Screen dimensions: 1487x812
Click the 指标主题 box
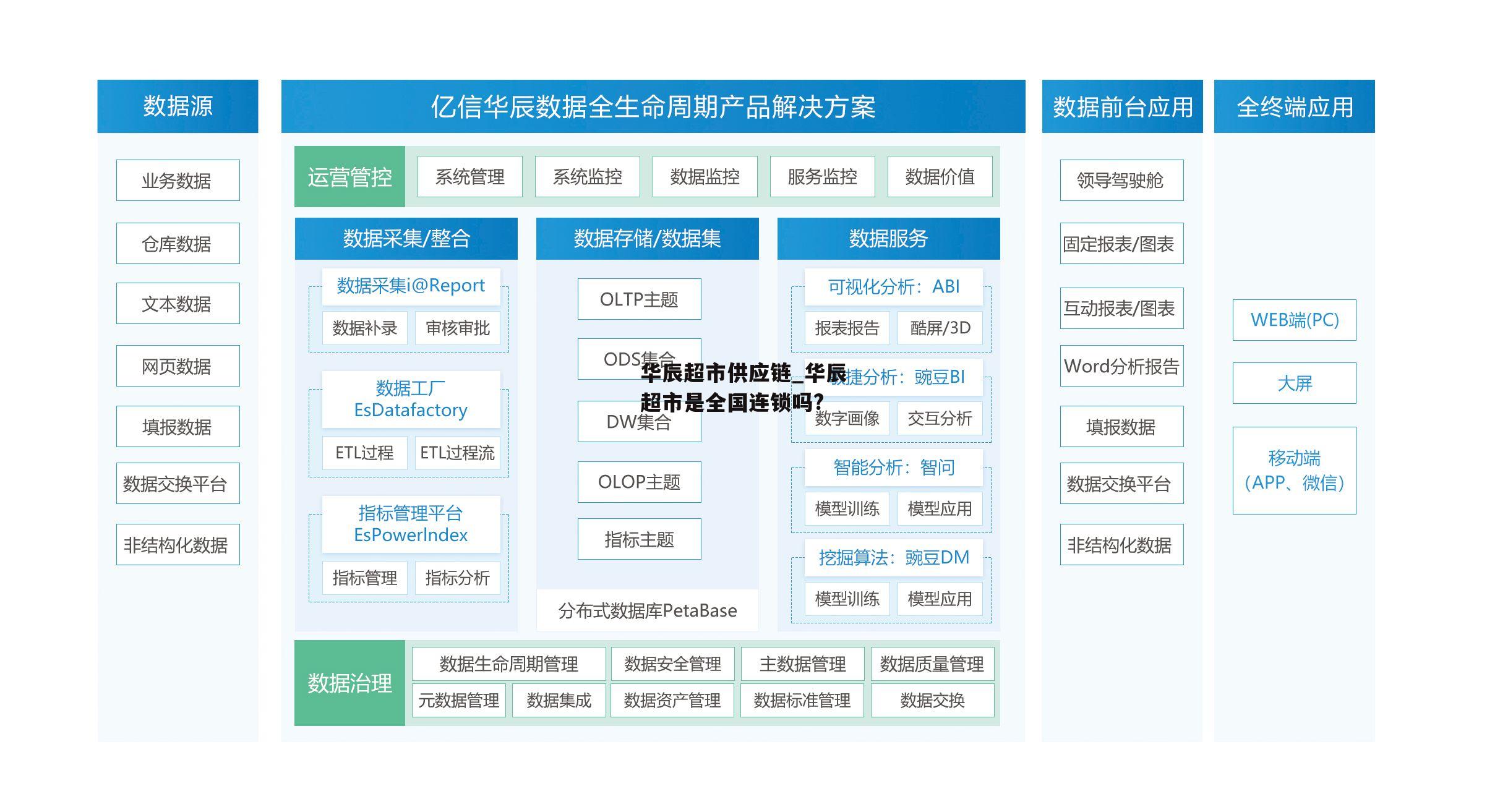640,539
